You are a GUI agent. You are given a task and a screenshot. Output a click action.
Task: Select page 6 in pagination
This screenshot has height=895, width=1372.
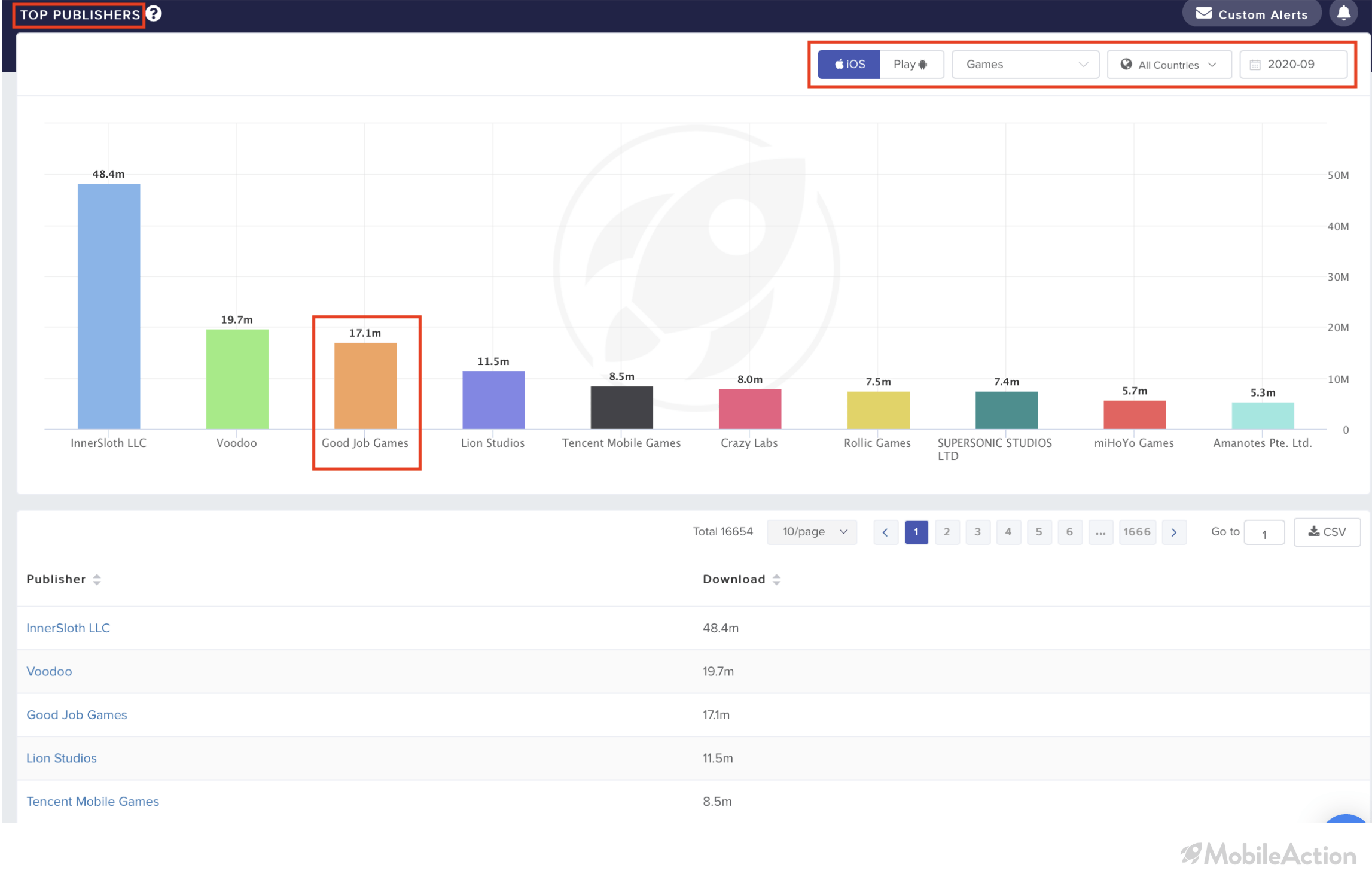pyautogui.click(x=1069, y=532)
